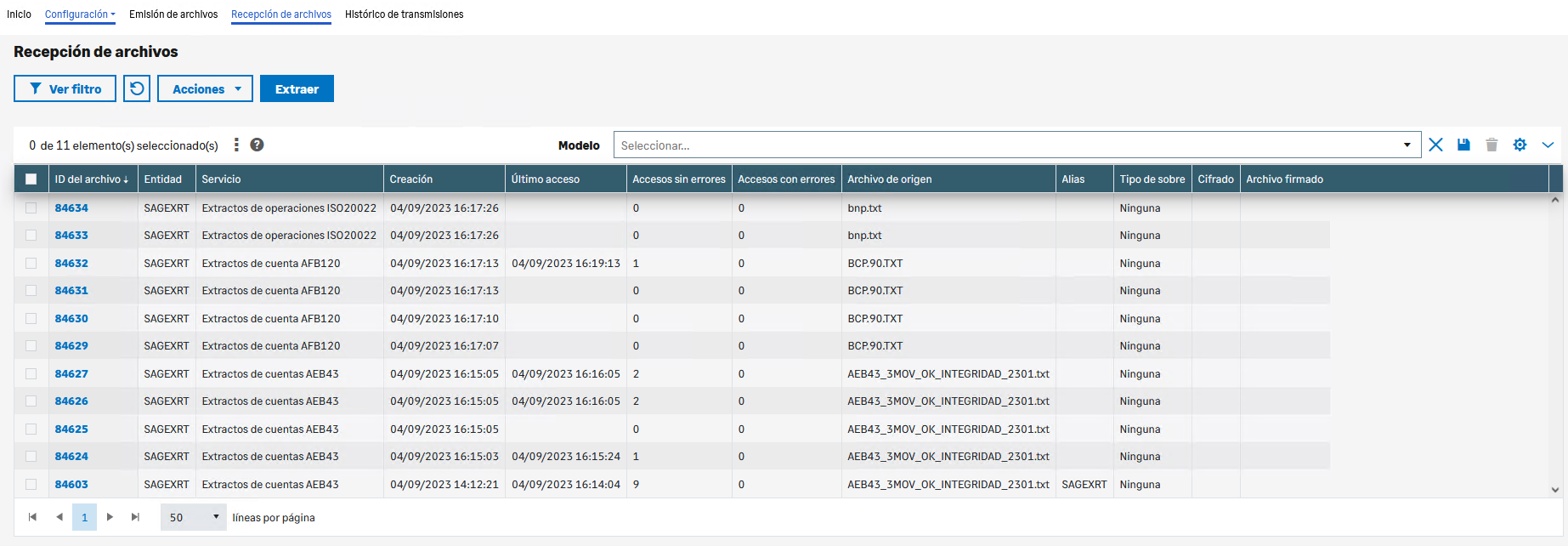Image resolution: width=1568 pixels, height=546 pixels.
Task: Select the checkbox for file 84634
Action: (31, 208)
